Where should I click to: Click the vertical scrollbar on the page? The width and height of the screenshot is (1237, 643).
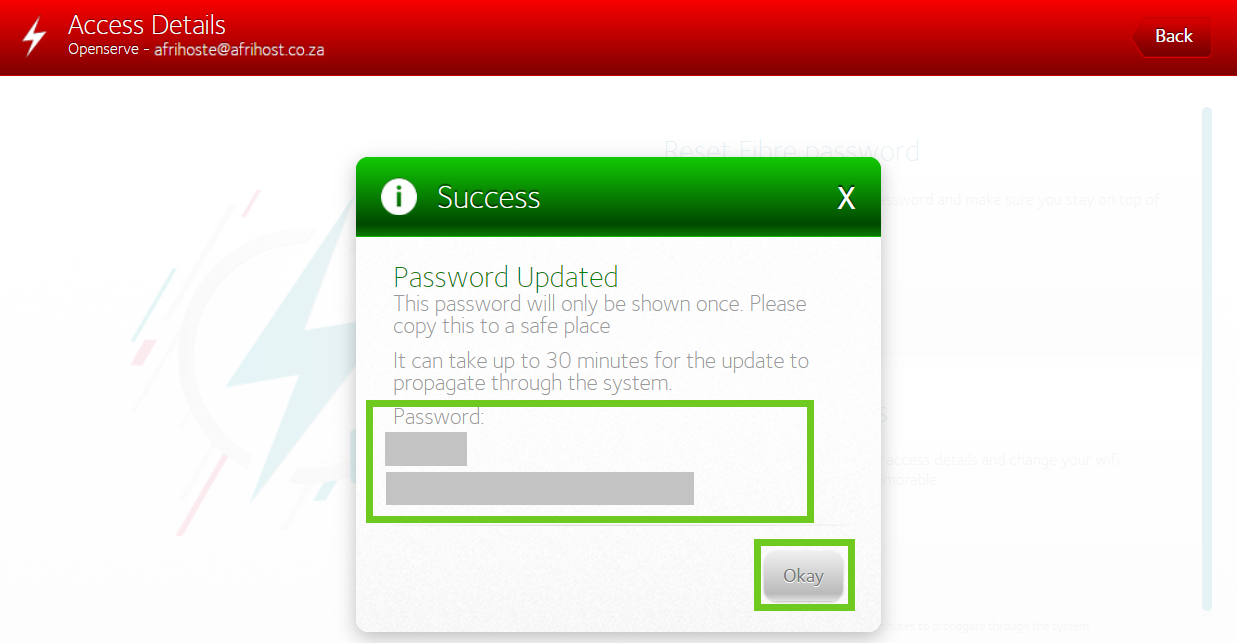coord(1206,358)
